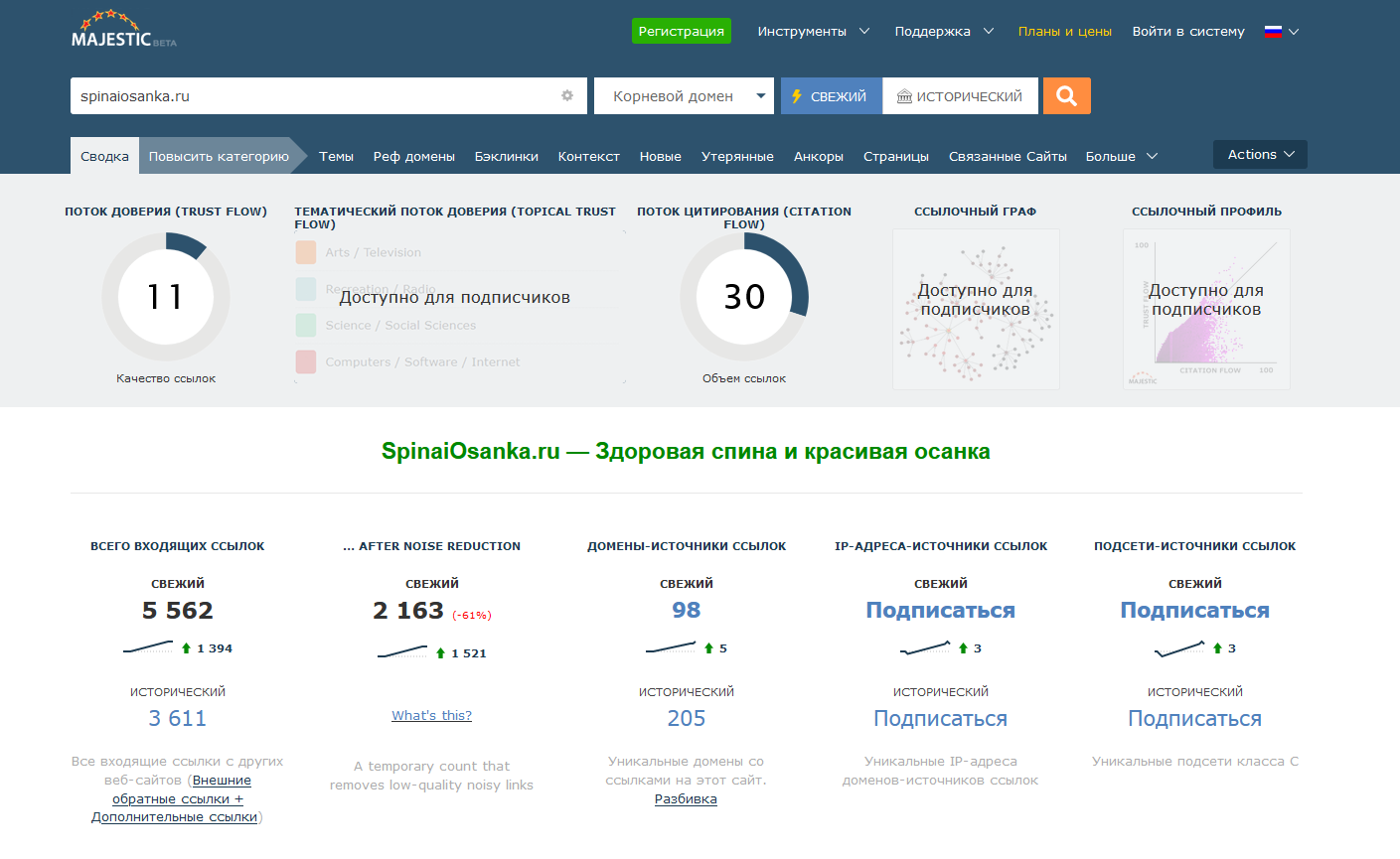Click the sparkline under referring domains 98

click(x=671, y=647)
